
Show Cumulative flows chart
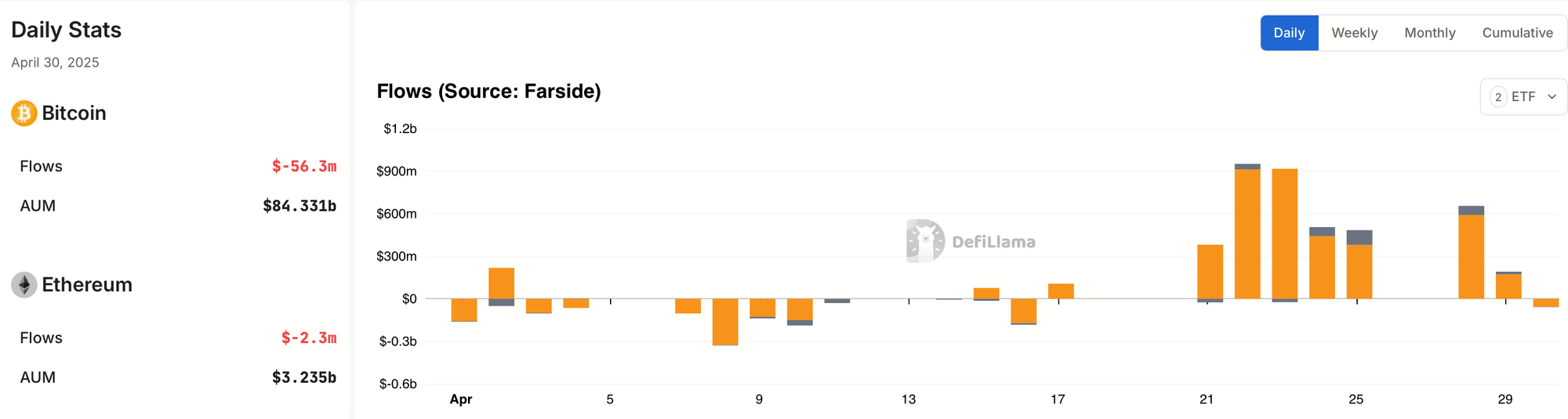[x=1517, y=33]
